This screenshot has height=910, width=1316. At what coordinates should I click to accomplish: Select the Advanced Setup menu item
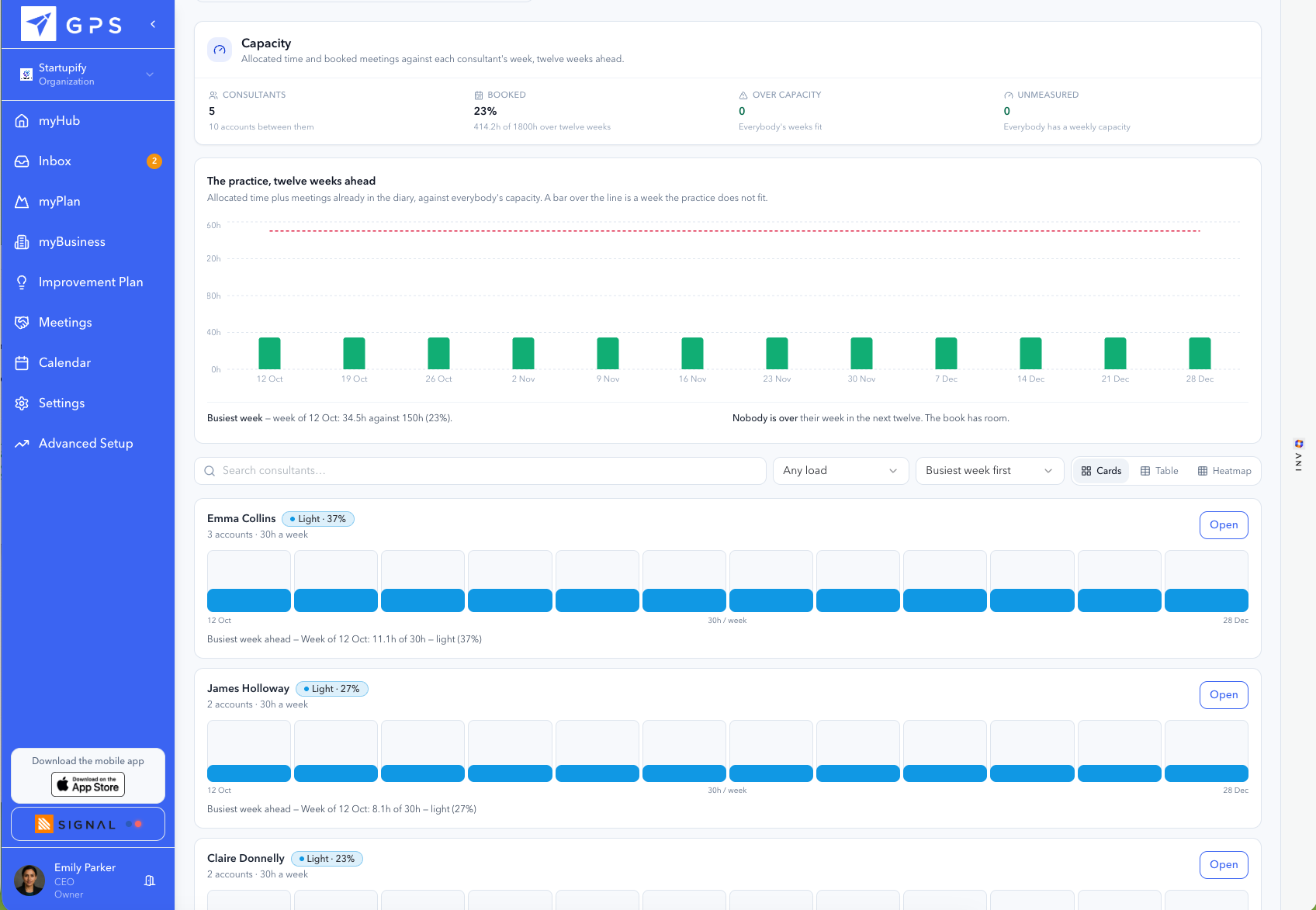88,444
